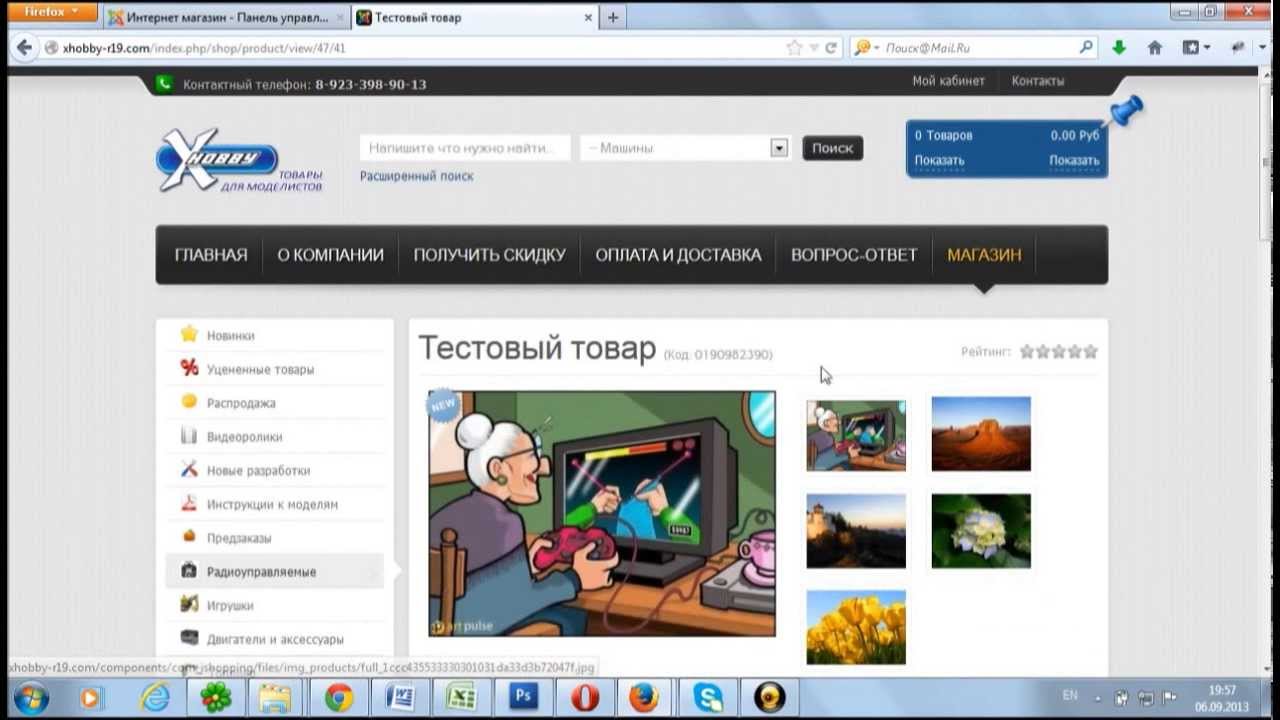Rate the product with the fifth star
The width and height of the screenshot is (1280, 720).
[x=1091, y=352]
